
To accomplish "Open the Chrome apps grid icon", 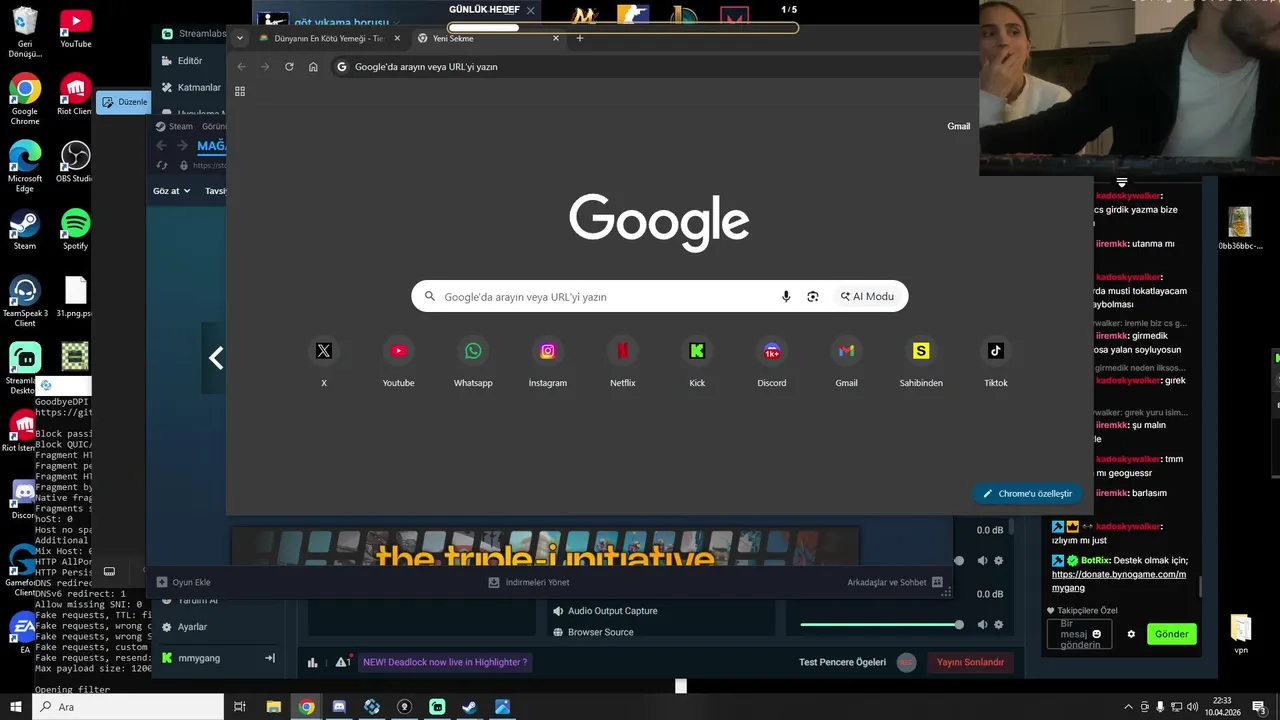I will coord(240,91).
